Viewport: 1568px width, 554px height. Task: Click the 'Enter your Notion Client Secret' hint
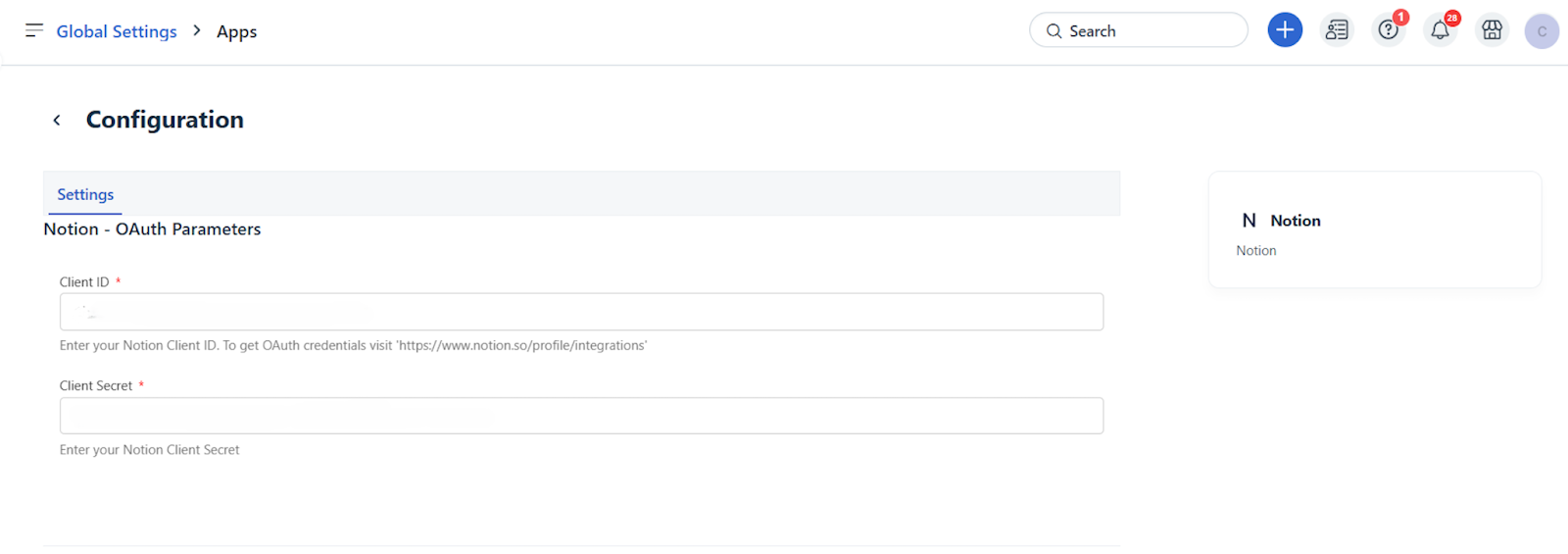pos(149,450)
